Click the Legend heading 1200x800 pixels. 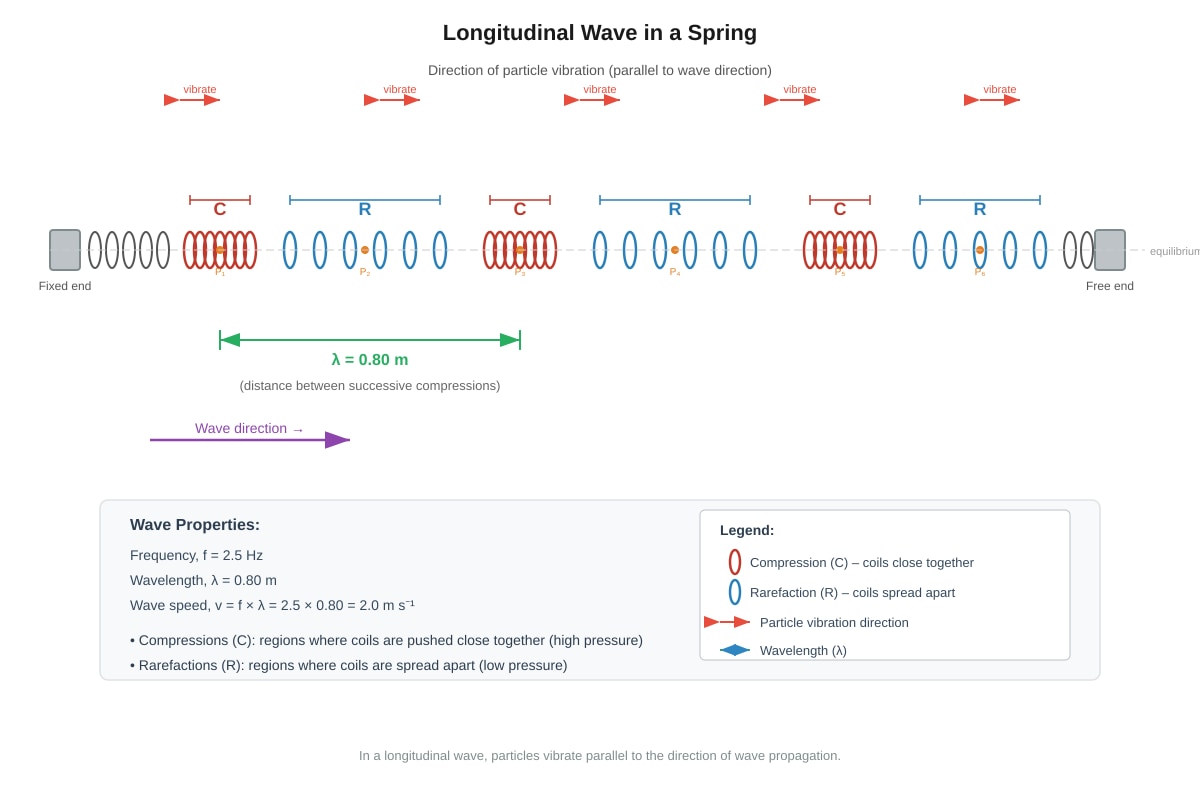pyautogui.click(x=747, y=530)
